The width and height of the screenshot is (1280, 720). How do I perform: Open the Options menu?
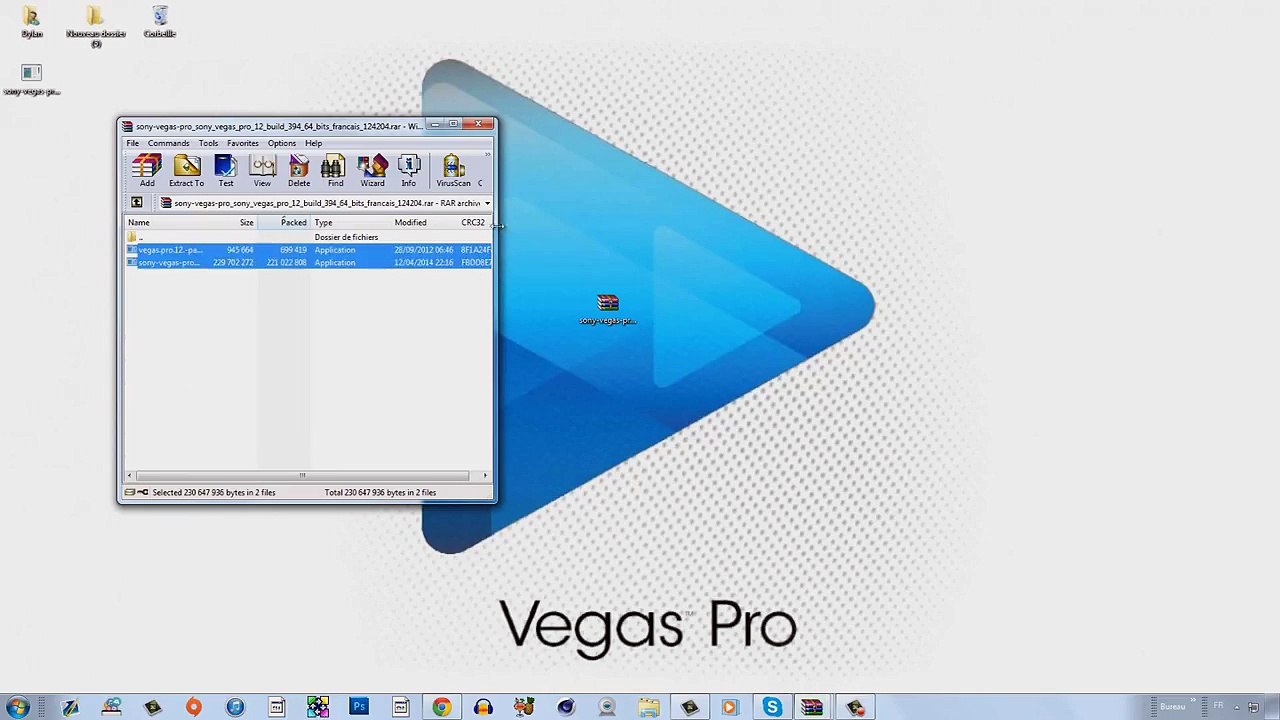tap(281, 143)
